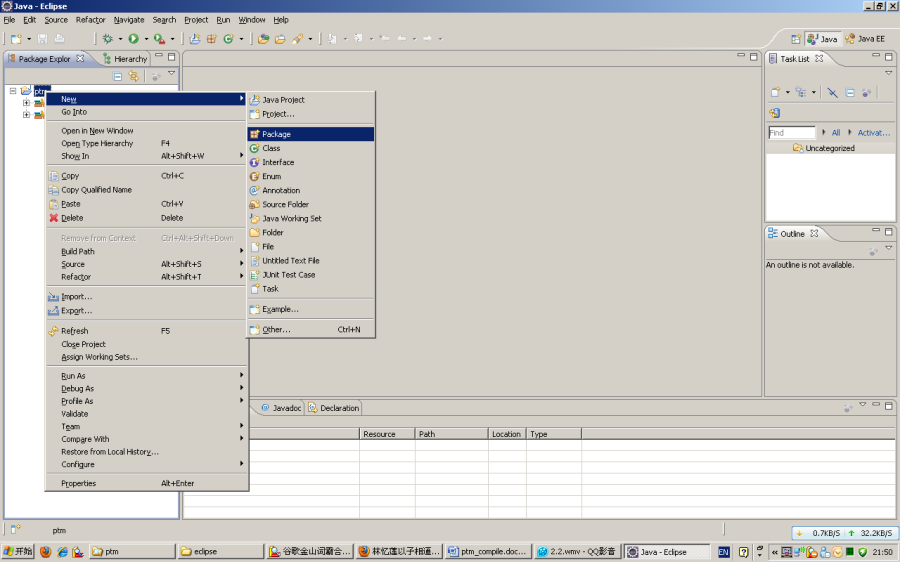Screen dimensions: 900x562
Task: Collapse the ptm project tree node
Action: coord(13,91)
